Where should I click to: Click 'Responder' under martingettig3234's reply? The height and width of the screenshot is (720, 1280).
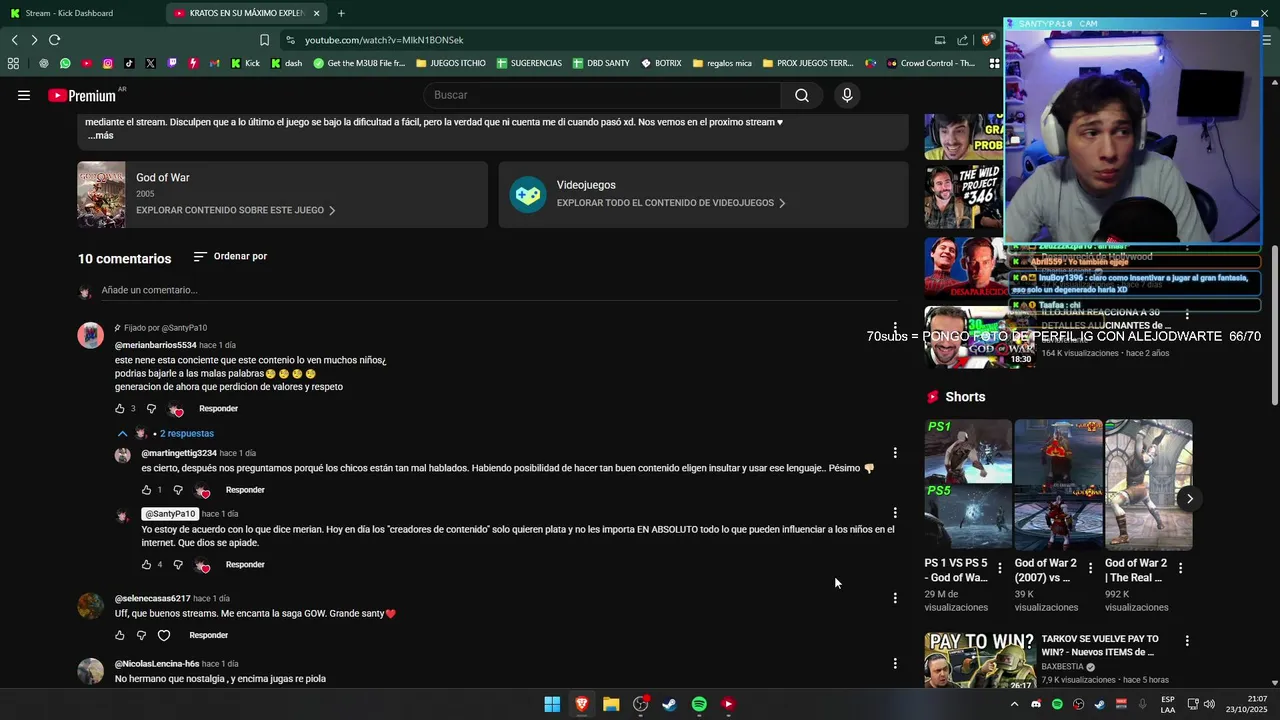point(245,490)
